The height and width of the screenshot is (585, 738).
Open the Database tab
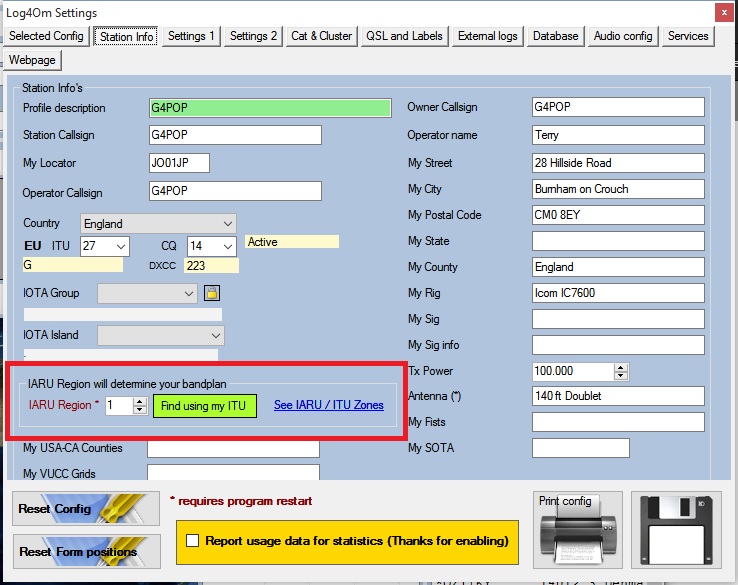pyautogui.click(x=555, y=36)
